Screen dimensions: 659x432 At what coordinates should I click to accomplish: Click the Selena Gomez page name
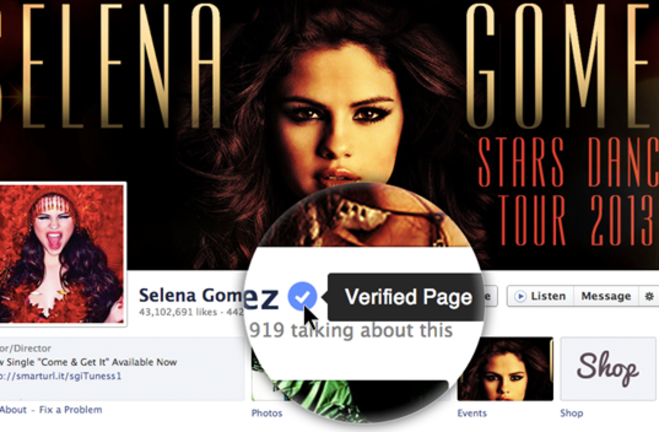click(x=191, y=295)
